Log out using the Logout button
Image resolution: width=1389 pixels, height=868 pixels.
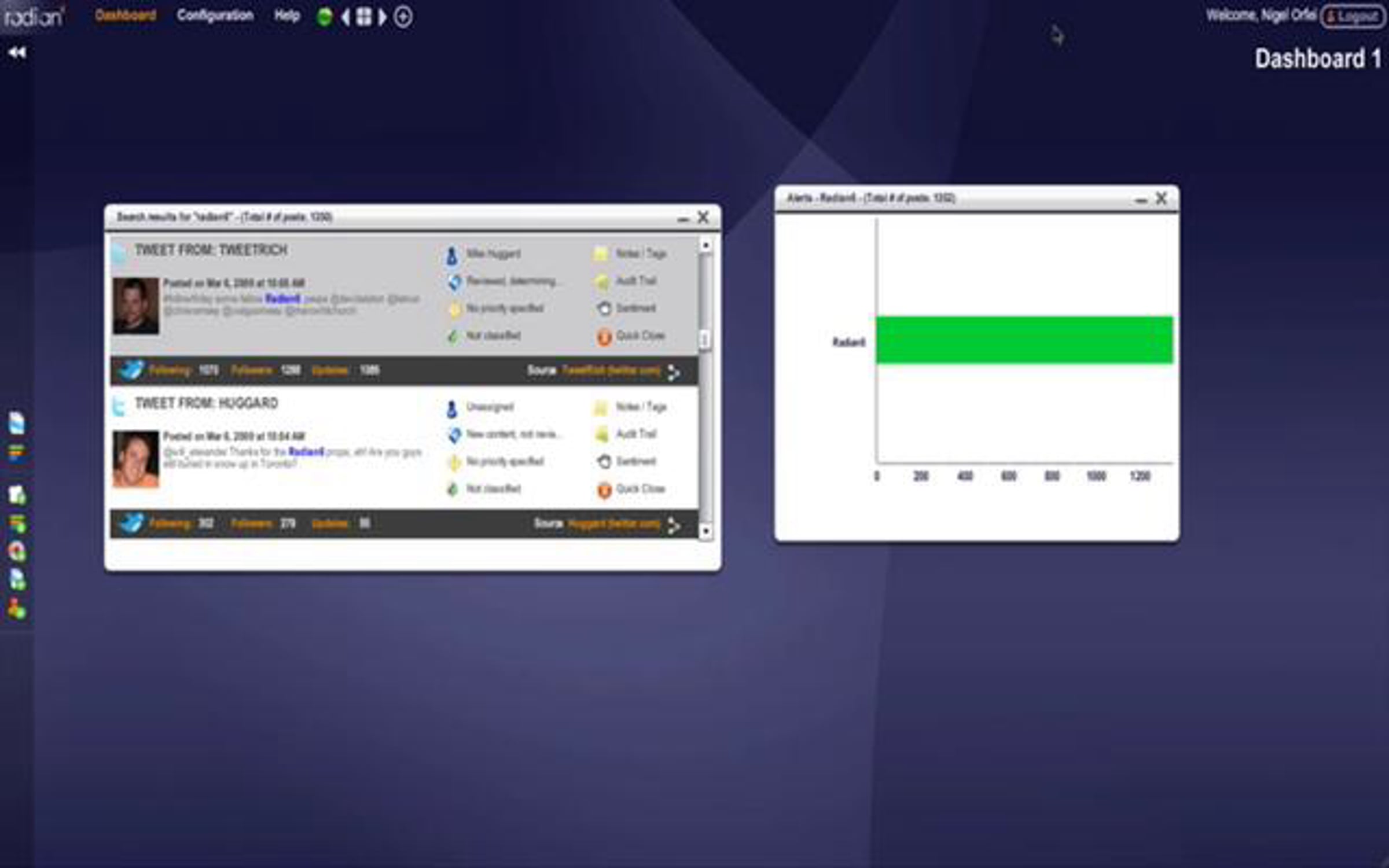pyautogui.click(x=1353, y=16)
